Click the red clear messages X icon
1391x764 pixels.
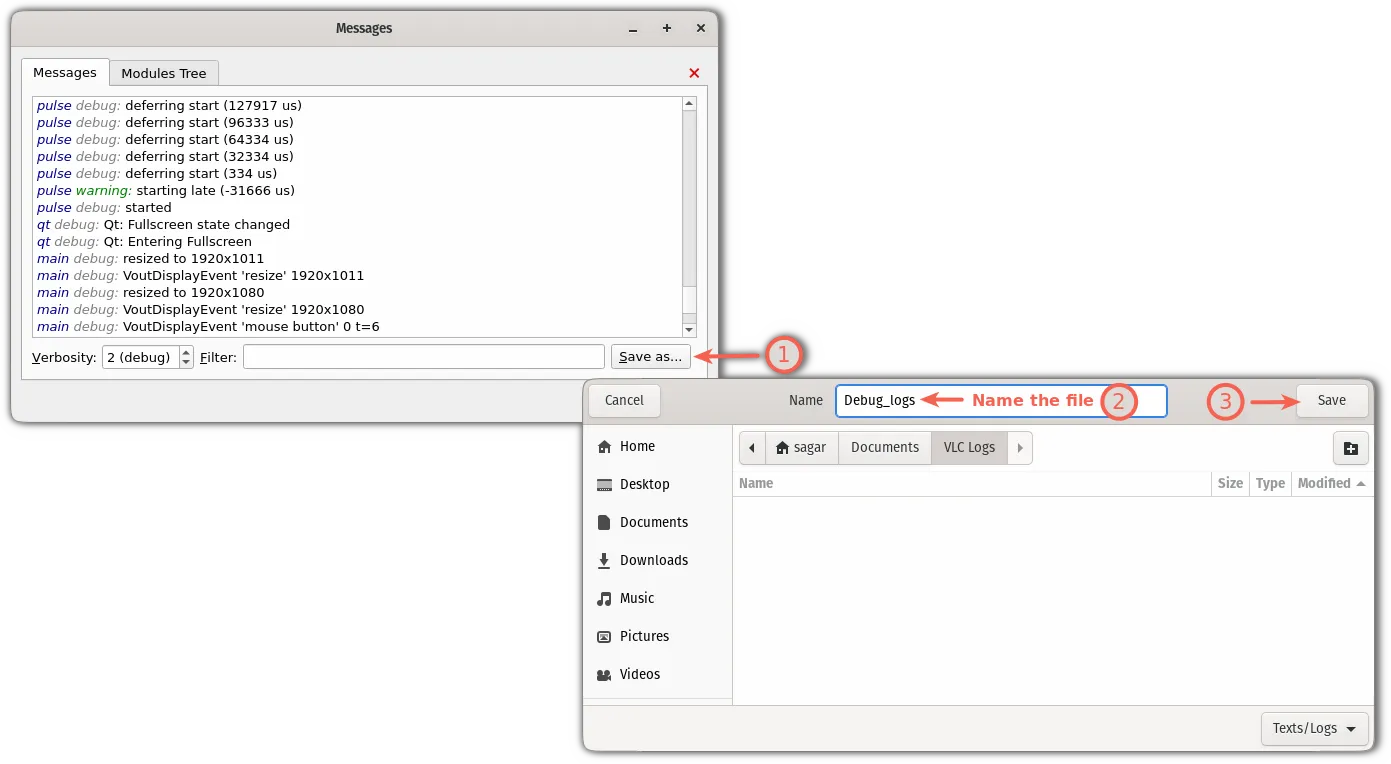tap(694, 73)
